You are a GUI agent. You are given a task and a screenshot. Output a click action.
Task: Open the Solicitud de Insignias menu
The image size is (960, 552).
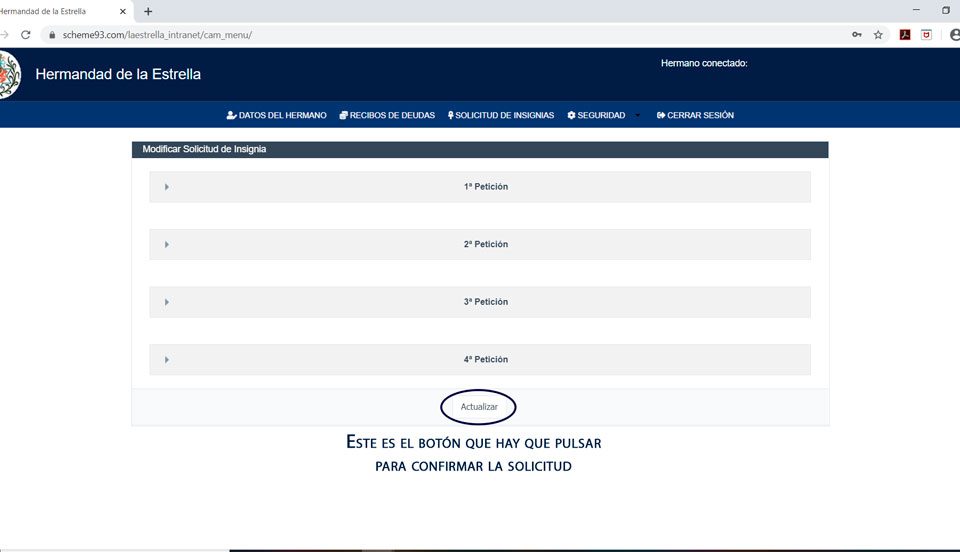pyautogui.click(x=501, y=115)
